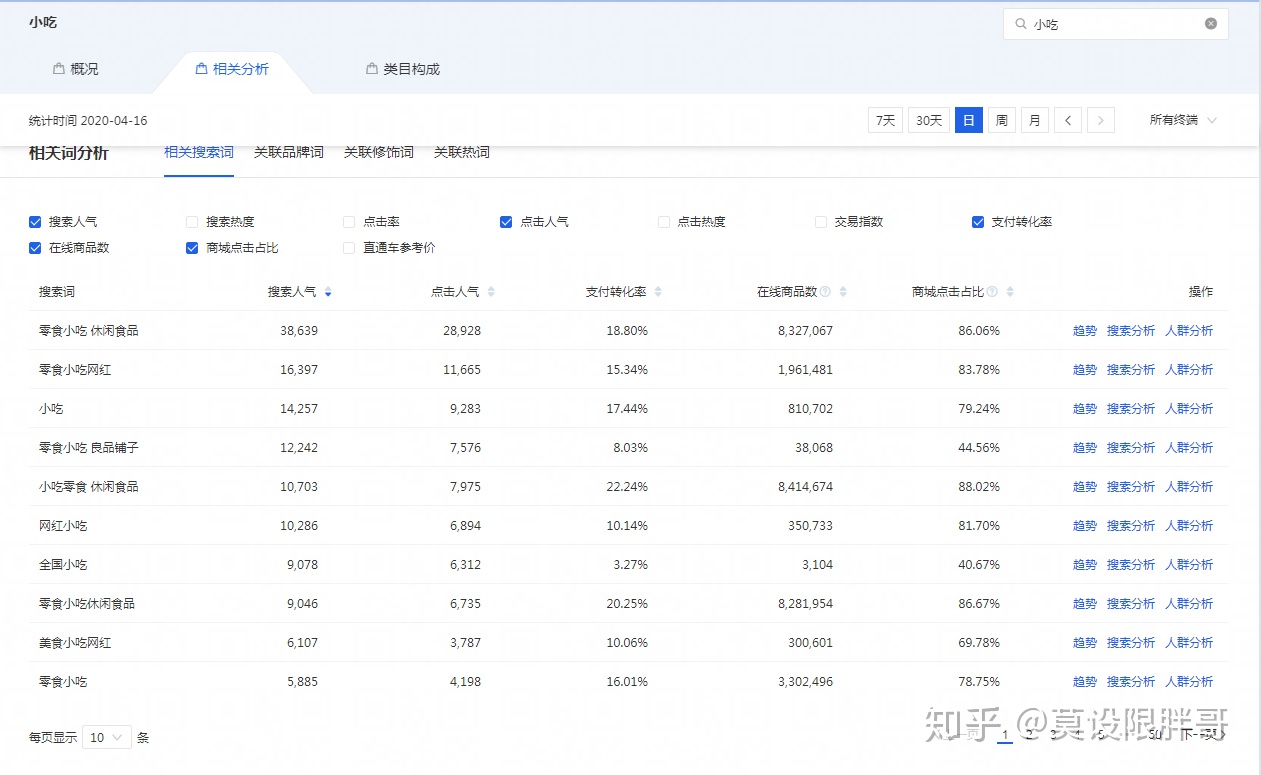Open the 关联品牌词 sub-tab

[x=288, y=153]
